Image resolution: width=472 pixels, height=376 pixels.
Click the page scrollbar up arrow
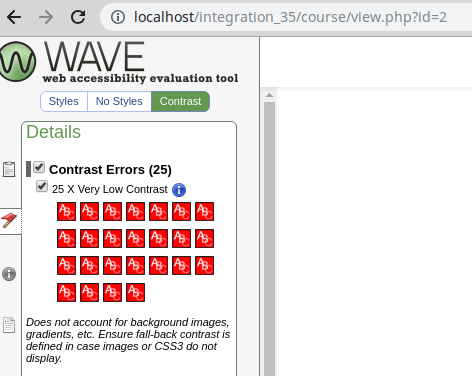[269, 95]
